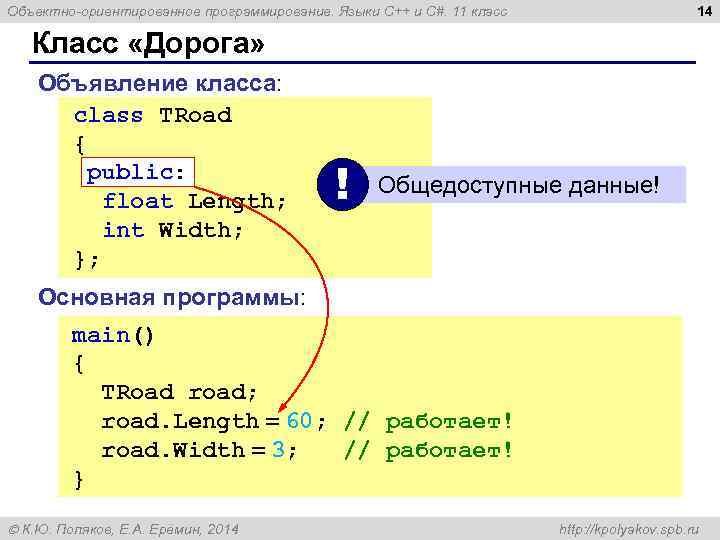Click the slide number 14
Screen dimensions: 720x540
click(704, 11)
